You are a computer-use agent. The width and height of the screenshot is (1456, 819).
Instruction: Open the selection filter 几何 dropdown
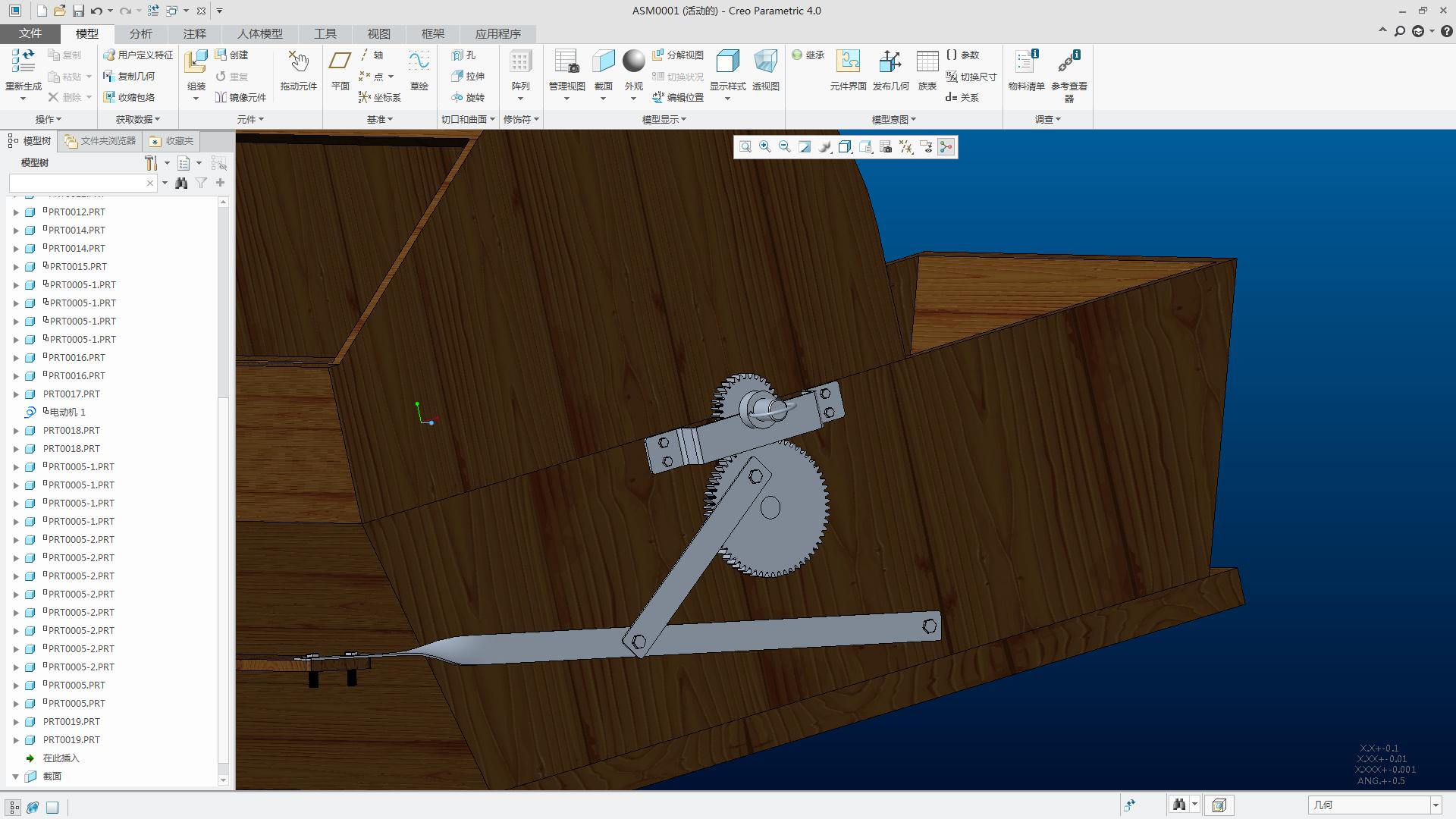coord(1436,805)
